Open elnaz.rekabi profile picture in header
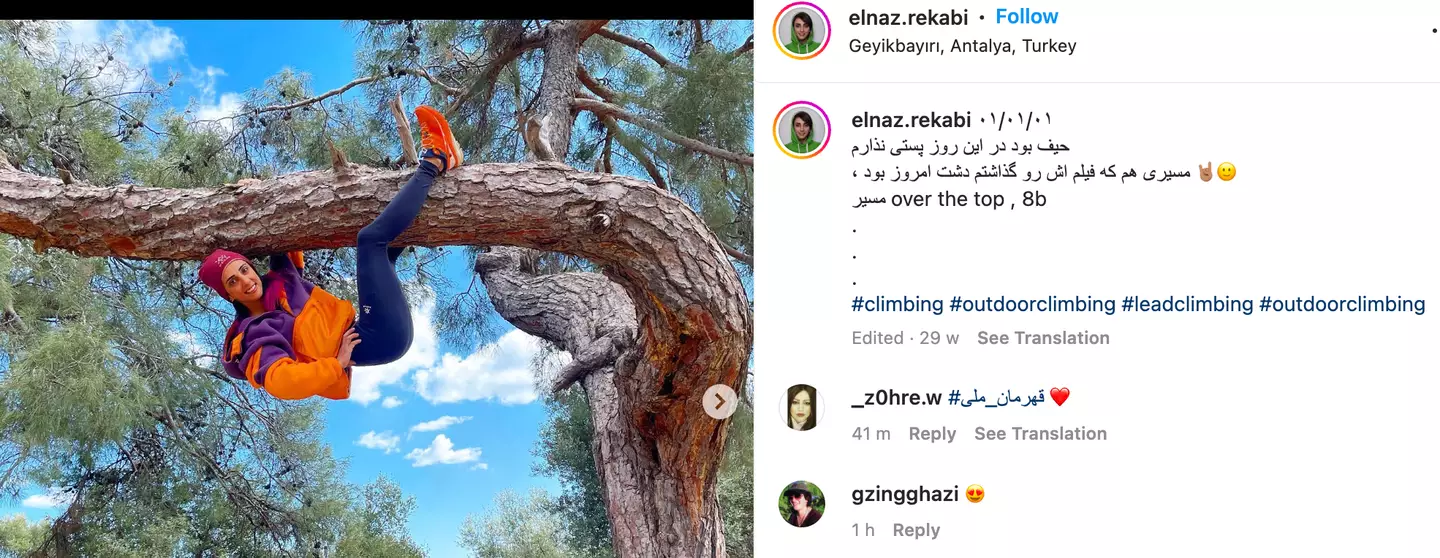Image resolution: width=1440 pixels, height=558 pixels. [802, 31]
